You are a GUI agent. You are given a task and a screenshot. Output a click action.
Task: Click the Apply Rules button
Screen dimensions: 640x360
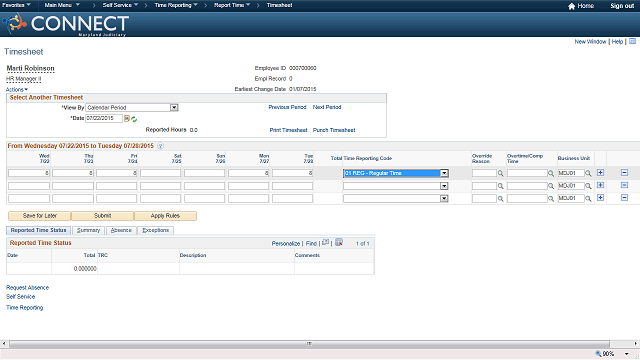tap(165, 216)
